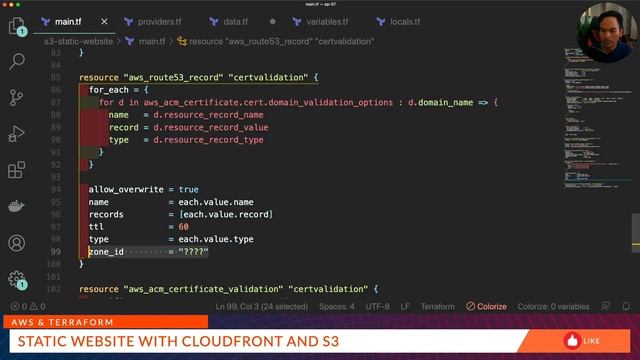Click the unsaved dot on data.tf tab
The height and width of the screenshot is (360, 640).
coord(272,22)
